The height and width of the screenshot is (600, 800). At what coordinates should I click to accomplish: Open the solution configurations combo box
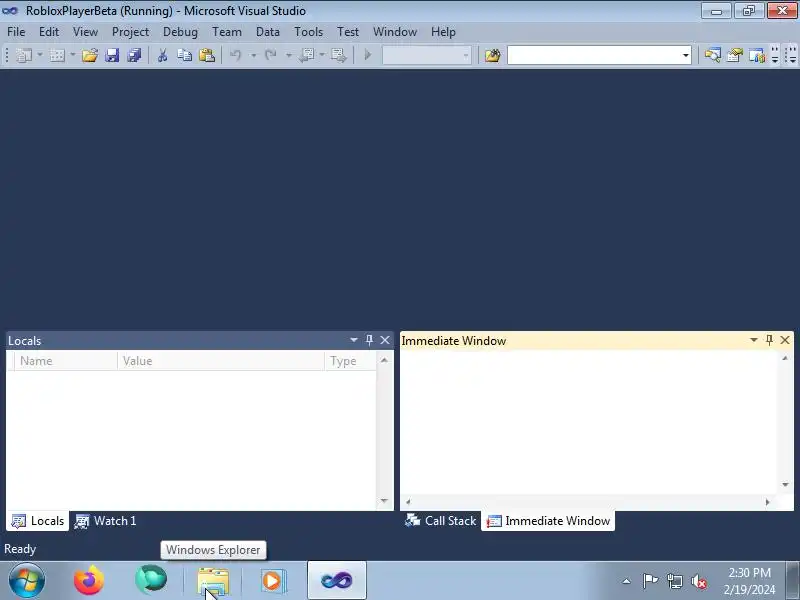point(427,55)
